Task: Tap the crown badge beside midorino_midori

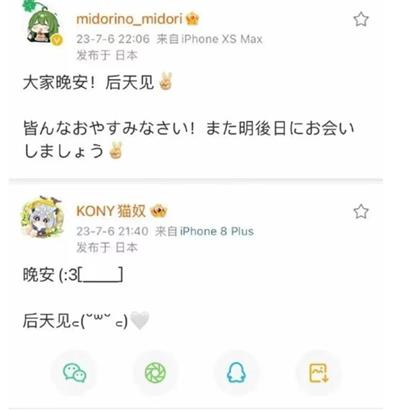Action: [x=192, y=19]
